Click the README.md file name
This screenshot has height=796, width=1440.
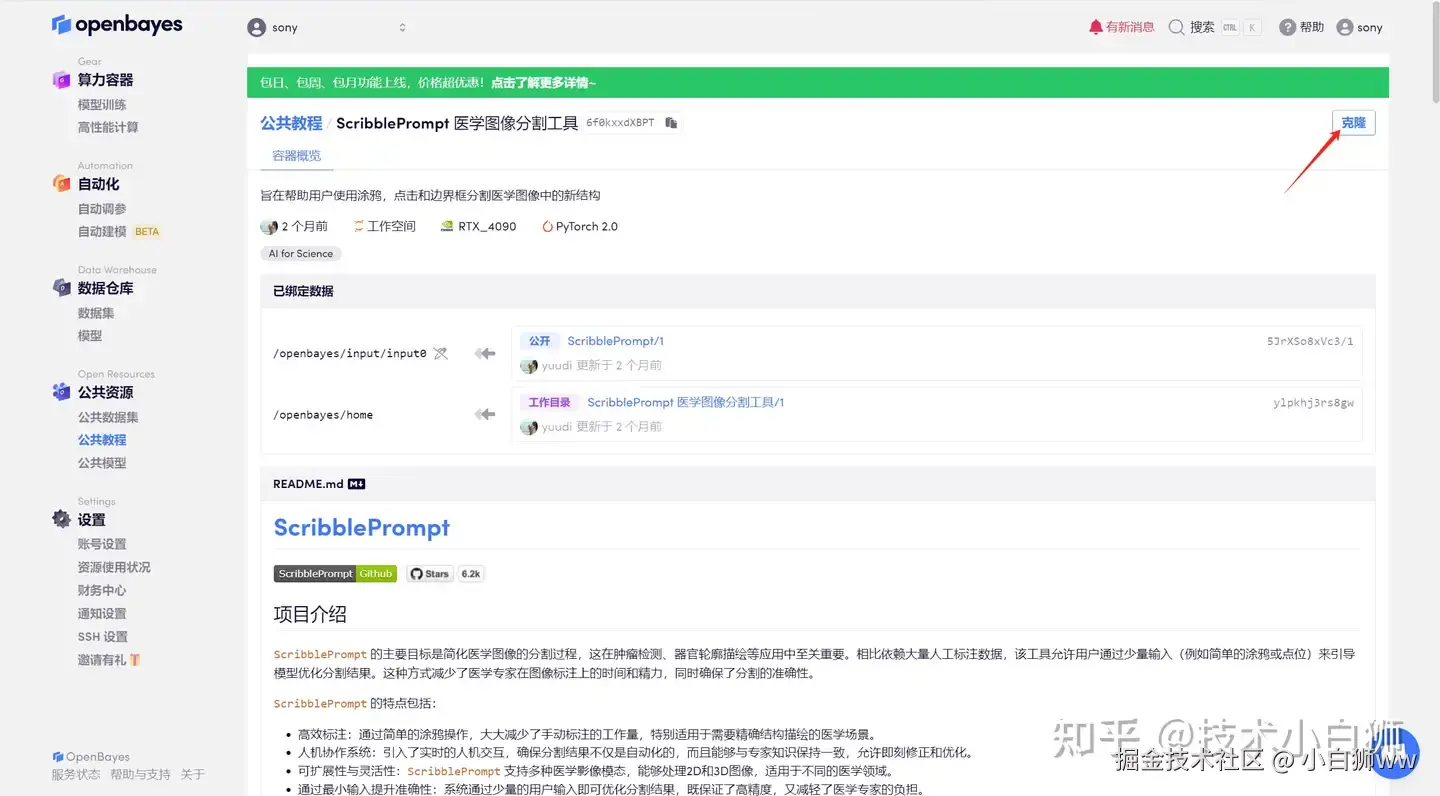(308, 484)
